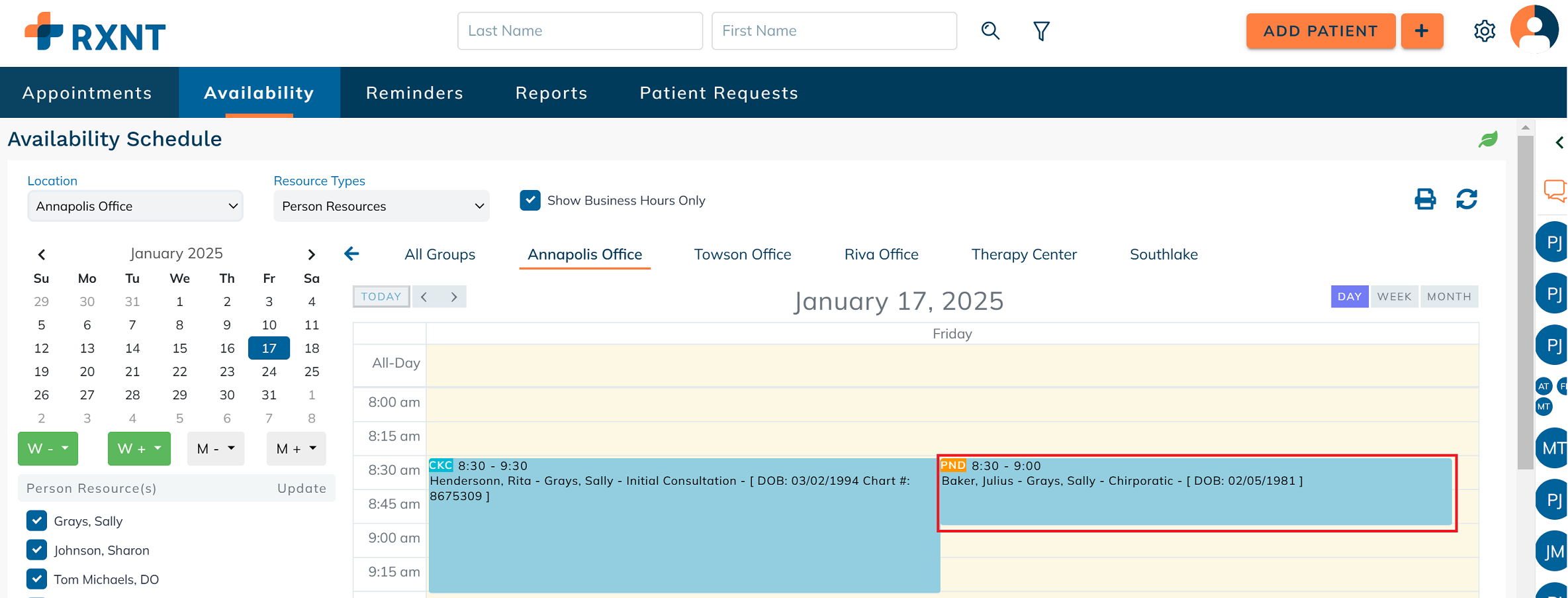Open the filter funnel icon
The width and height of the screenshot is (1568, 598).
pyautogui.click(x=1041, y=31)
